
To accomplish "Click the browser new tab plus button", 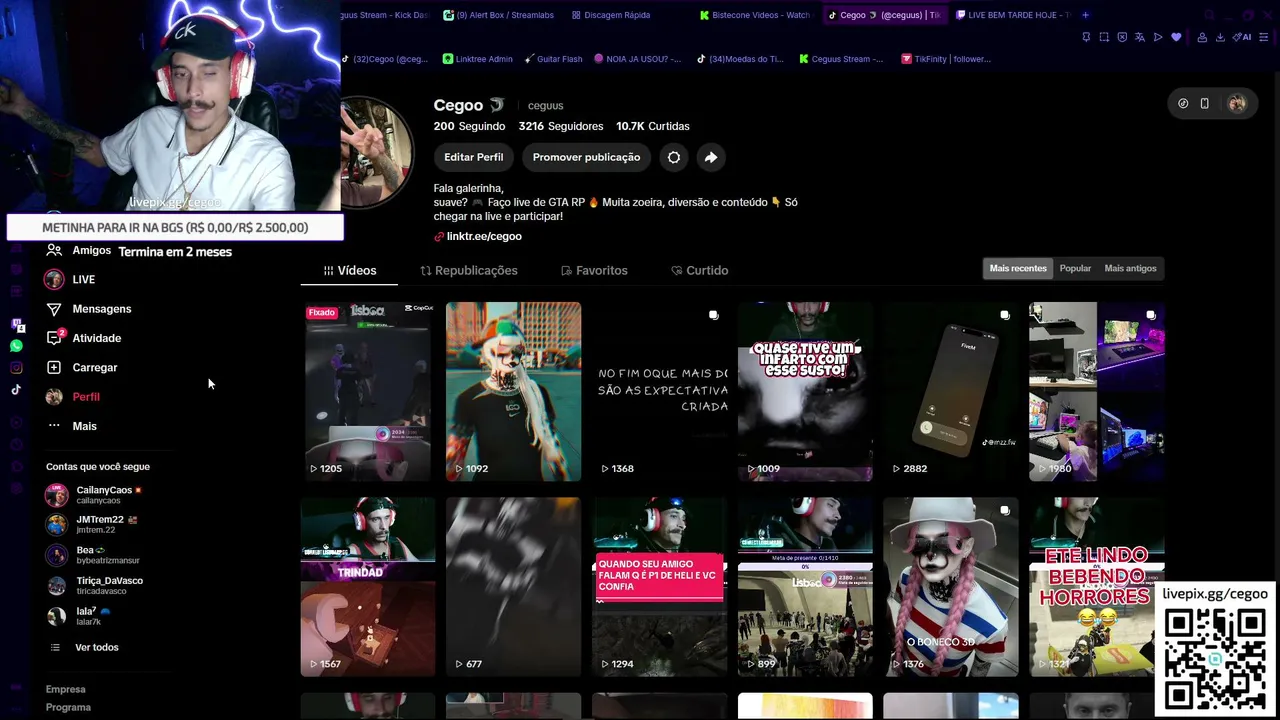I will tap(1085, 15).
